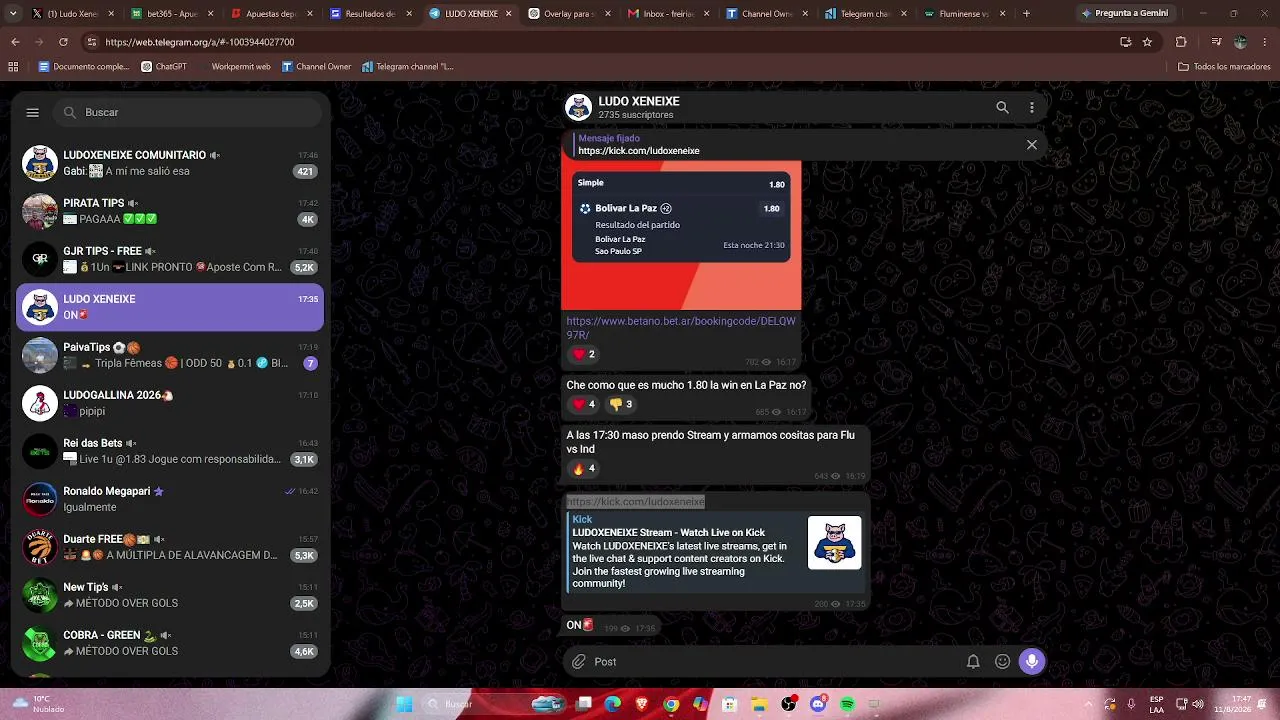This screenshot has width=1280, height=720.
Task: Open the COBRA - GREEN chat
Action: [x=170, y=643]
